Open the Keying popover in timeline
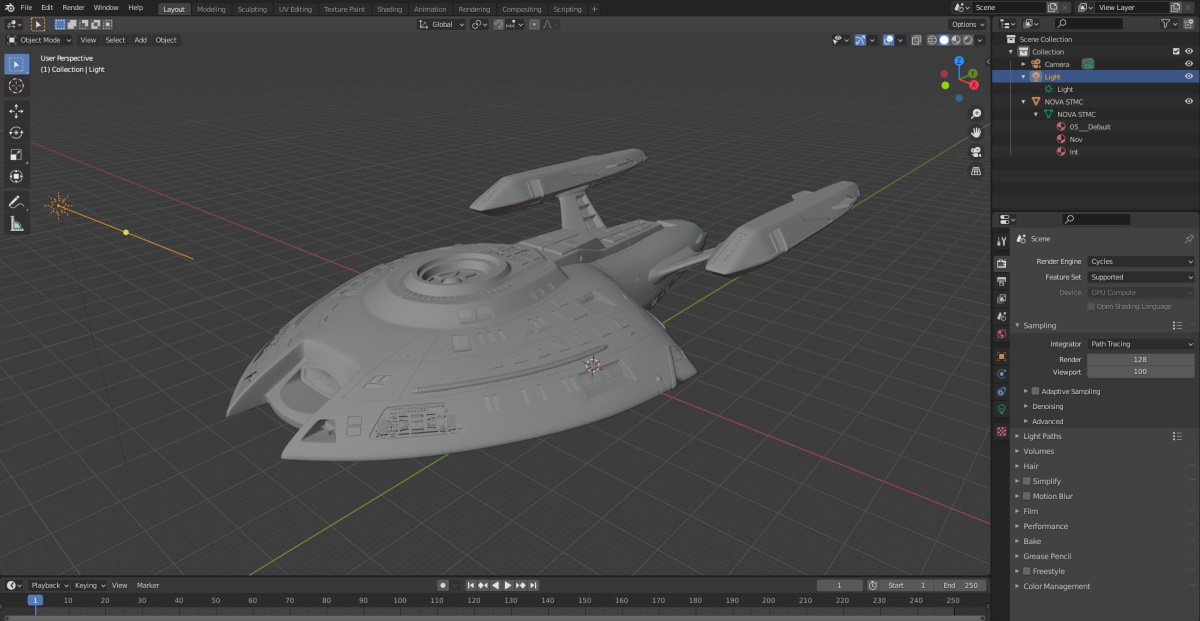 pos(88,585)
